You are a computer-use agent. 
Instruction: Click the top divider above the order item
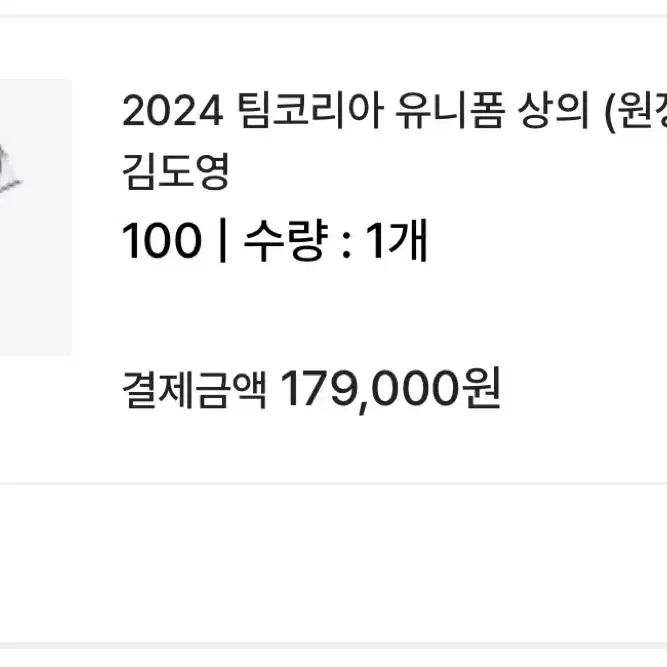pyautogui.click(x=334, y=16)
